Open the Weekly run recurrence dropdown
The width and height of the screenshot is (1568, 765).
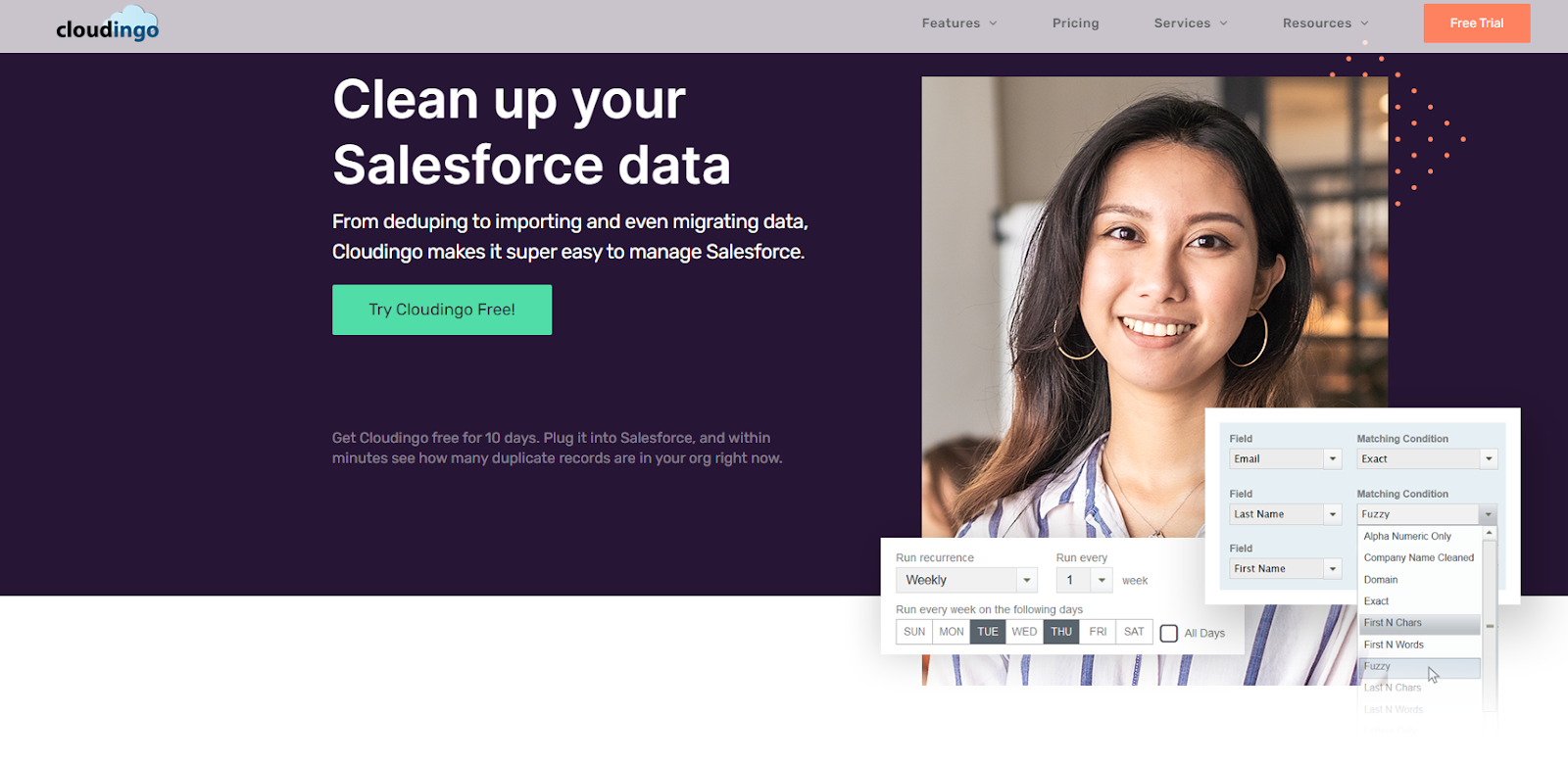click(x=966, y=580)
